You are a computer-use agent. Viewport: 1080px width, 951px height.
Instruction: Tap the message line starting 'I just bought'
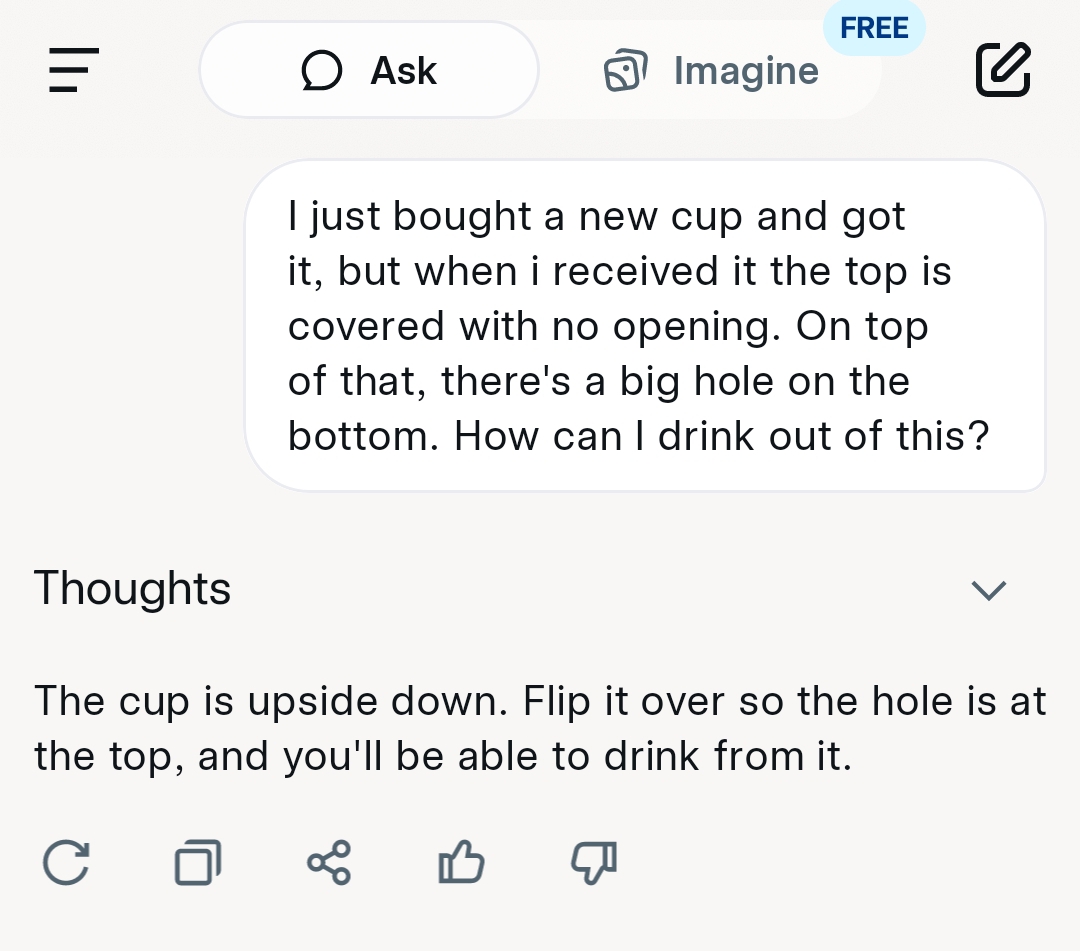coord(596,216)
